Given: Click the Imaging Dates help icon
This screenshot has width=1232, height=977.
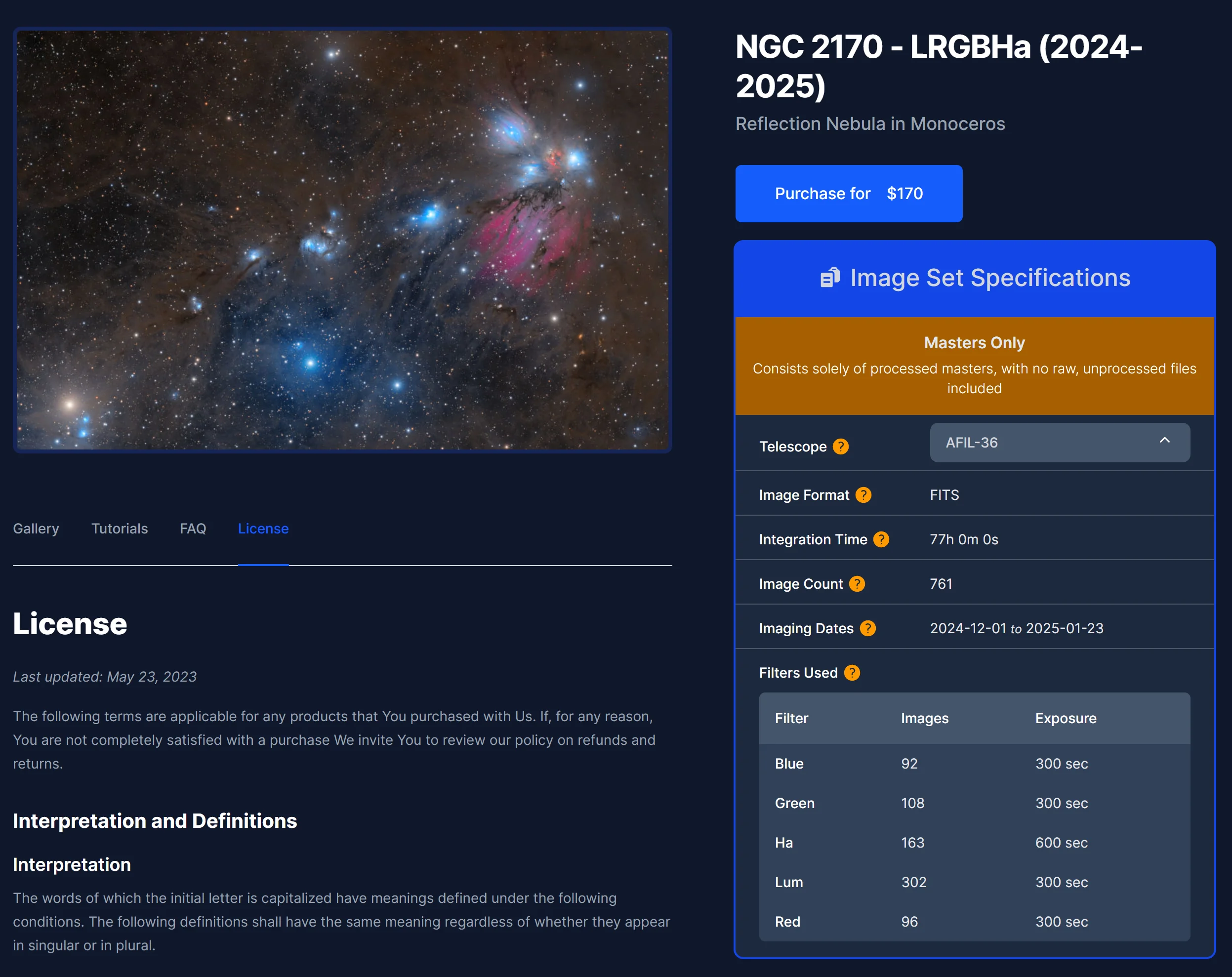Looking at the screenshot, I should click(867, 628).
